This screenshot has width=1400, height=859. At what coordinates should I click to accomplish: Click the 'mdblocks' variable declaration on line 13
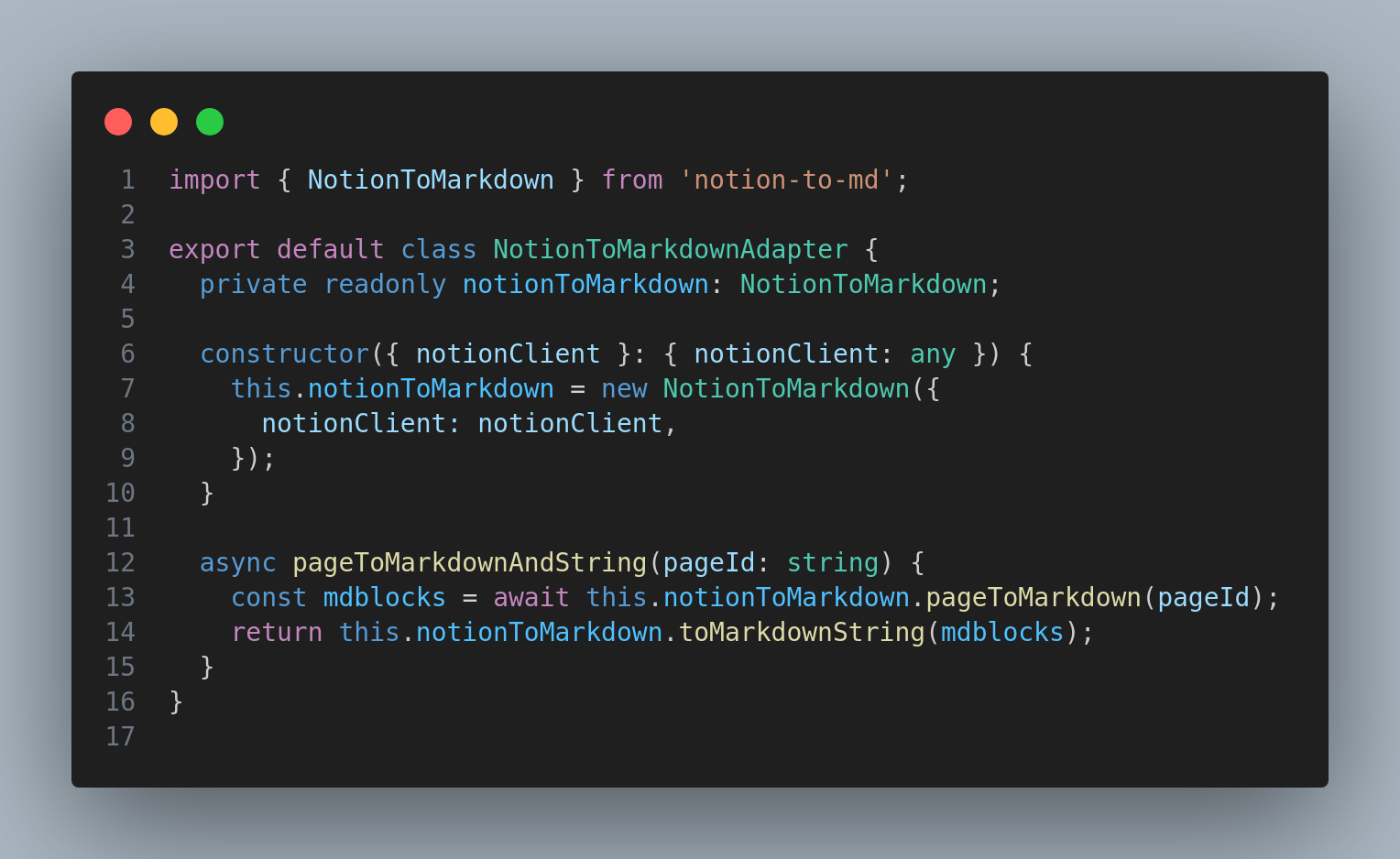coord(385,598)
